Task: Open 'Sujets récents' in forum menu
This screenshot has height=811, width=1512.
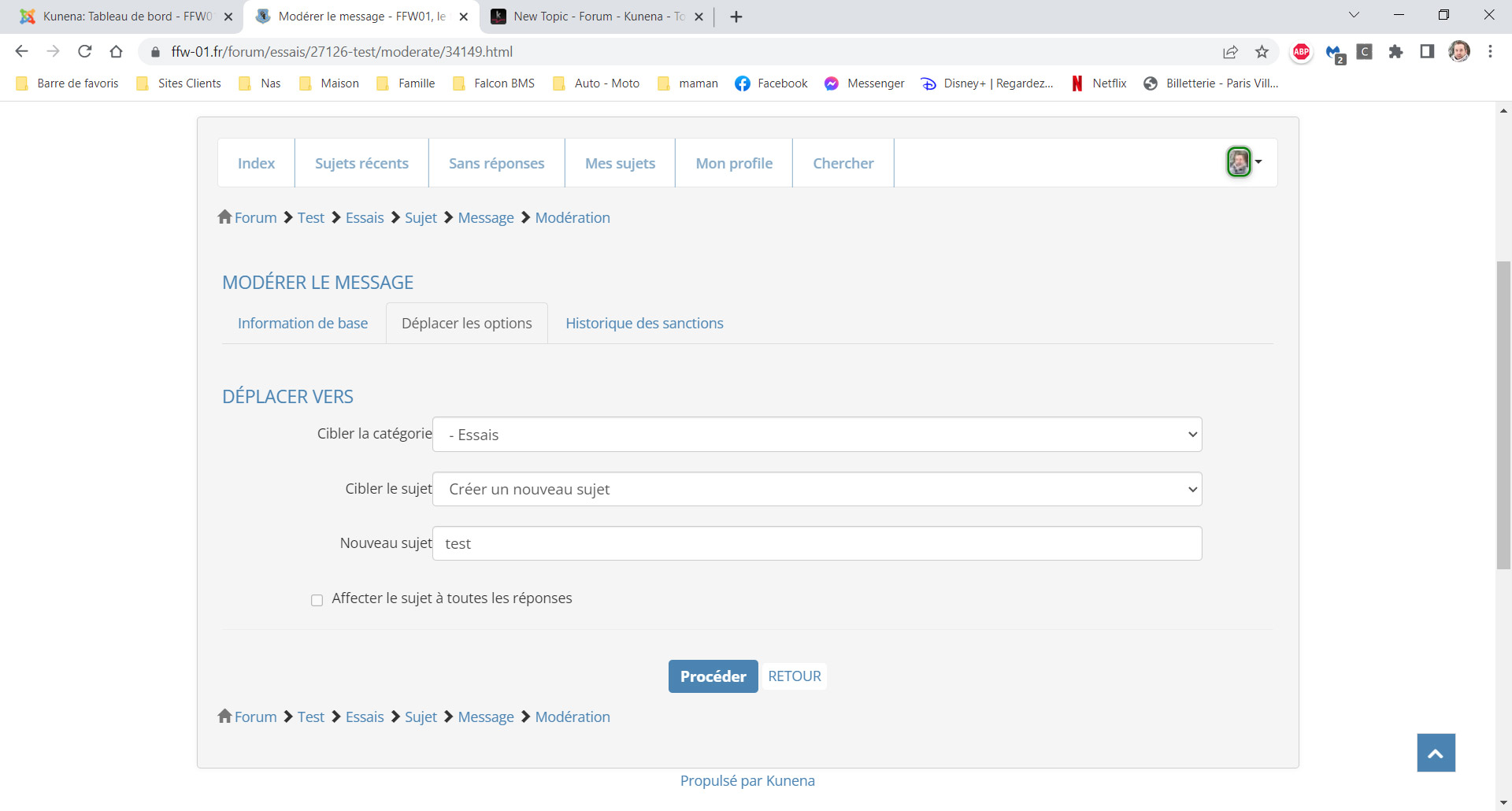Action: click(x=361, y=163)
